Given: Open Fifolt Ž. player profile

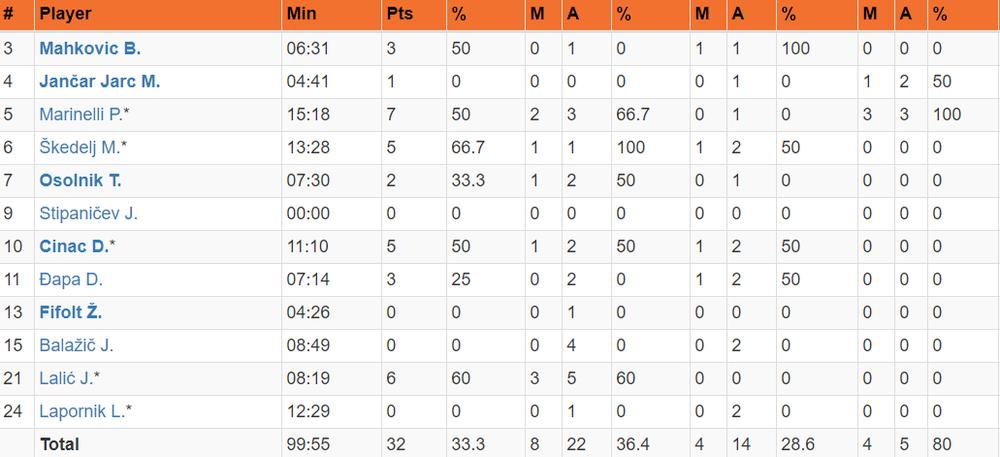Looking at the screenshot, I should (x=70, y=313).
